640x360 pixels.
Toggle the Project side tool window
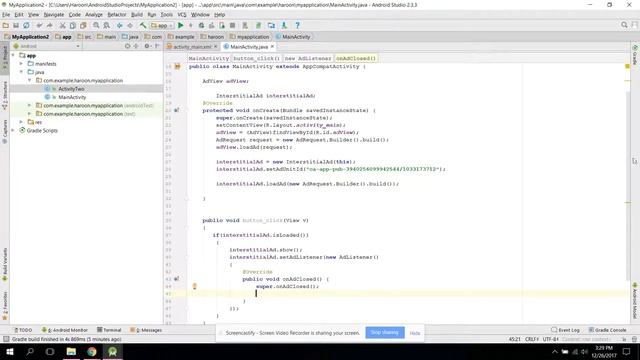tap(5, 58)
